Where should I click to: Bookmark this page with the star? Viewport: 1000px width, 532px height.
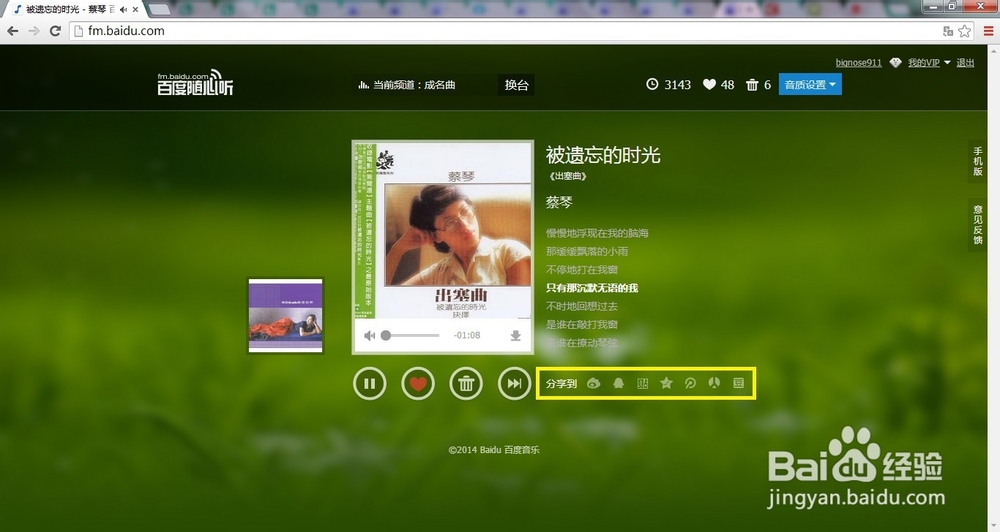tap(965, 31)
